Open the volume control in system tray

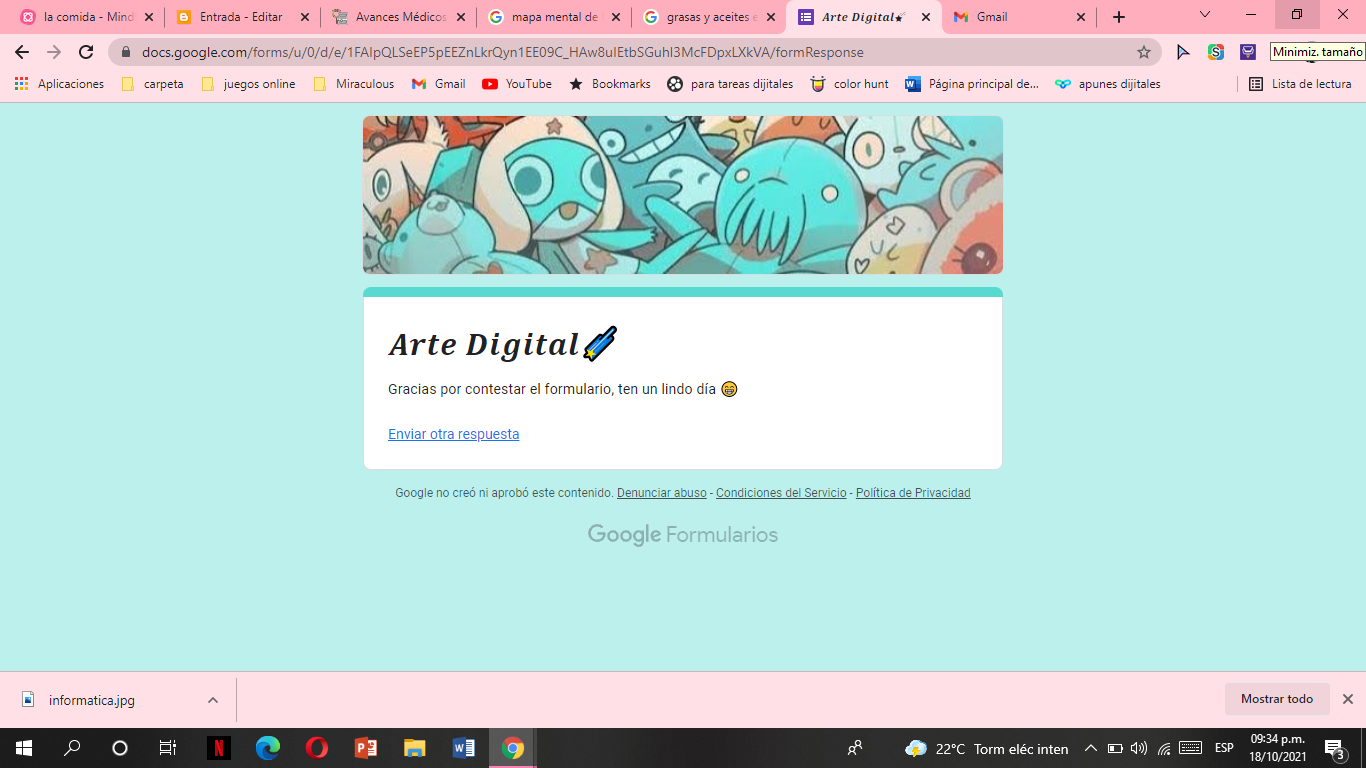click(1139, 748)
